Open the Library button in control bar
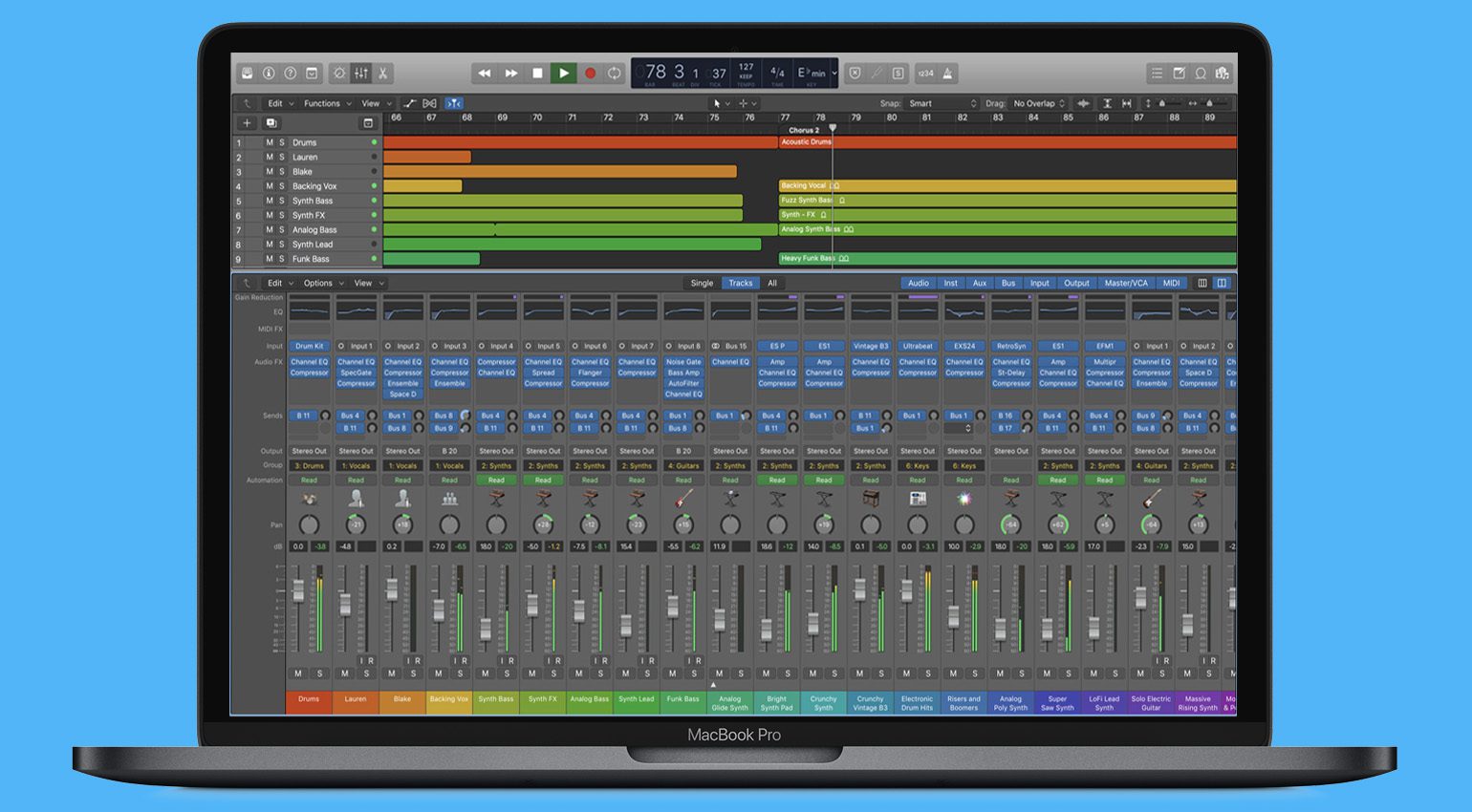 pyautogui.click(x=247, y=74)
